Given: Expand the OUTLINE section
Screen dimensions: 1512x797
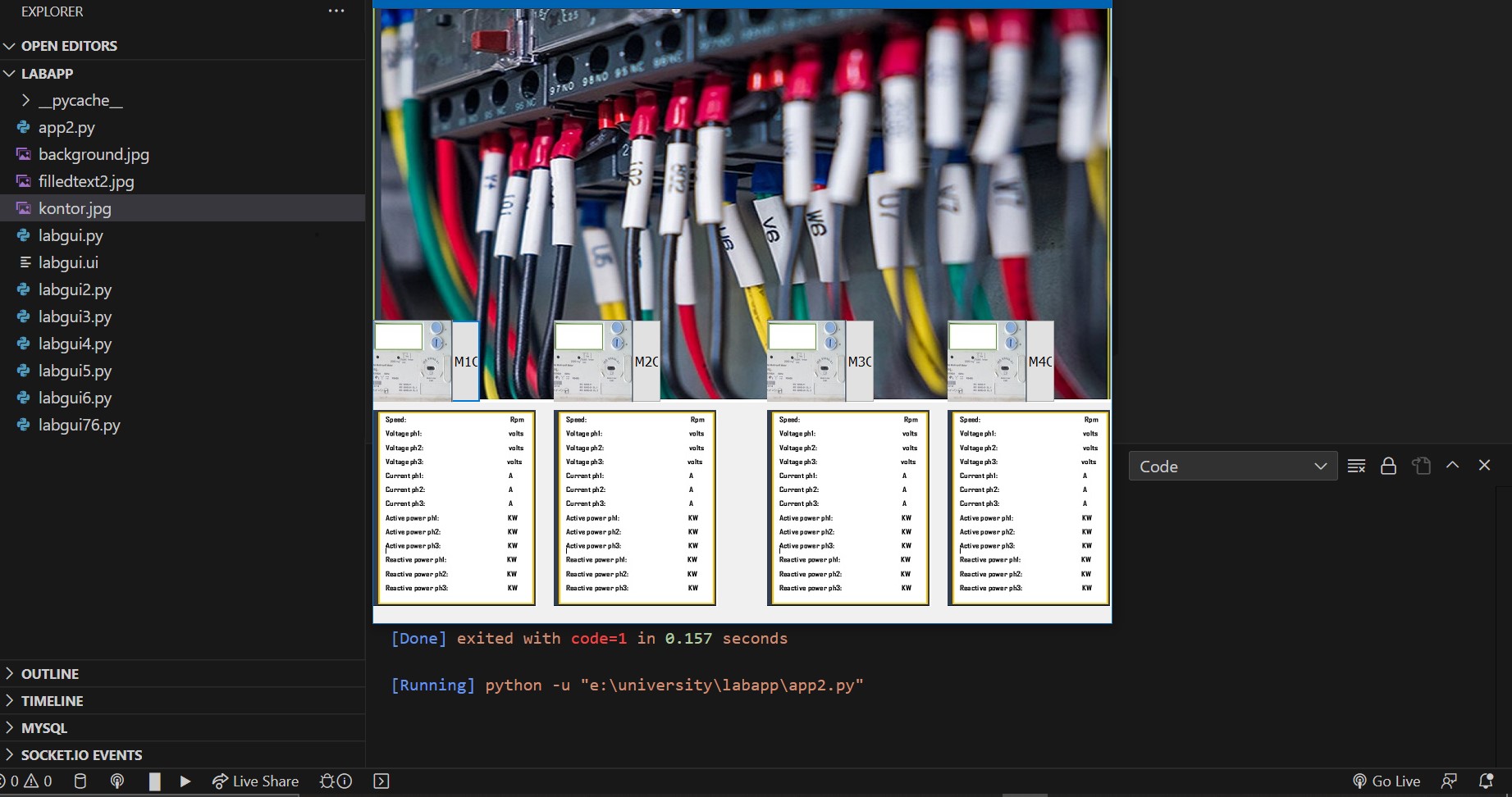Looking at the screenshot, I should tap(49, 674).
